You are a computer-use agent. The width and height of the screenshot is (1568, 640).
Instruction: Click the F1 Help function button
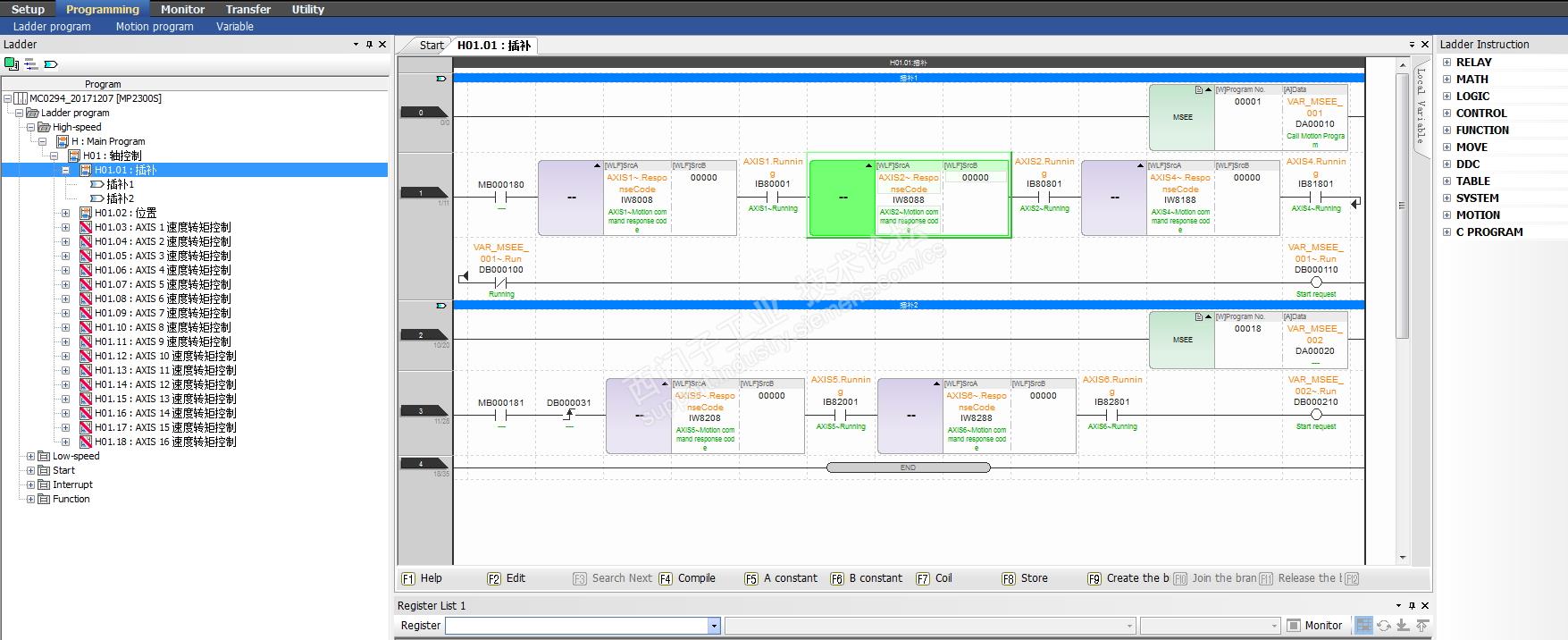(x=422, y=578)
